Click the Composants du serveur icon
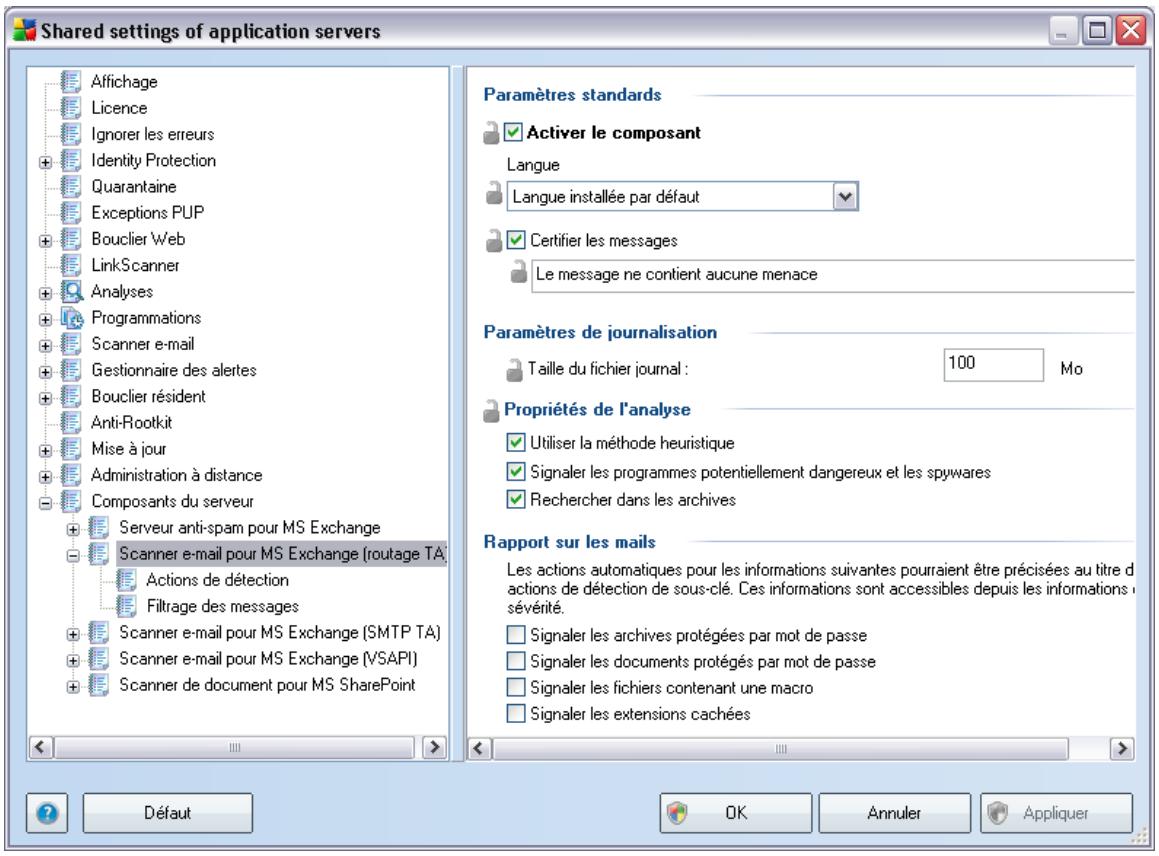1159x856 pixels. point(71,501)
